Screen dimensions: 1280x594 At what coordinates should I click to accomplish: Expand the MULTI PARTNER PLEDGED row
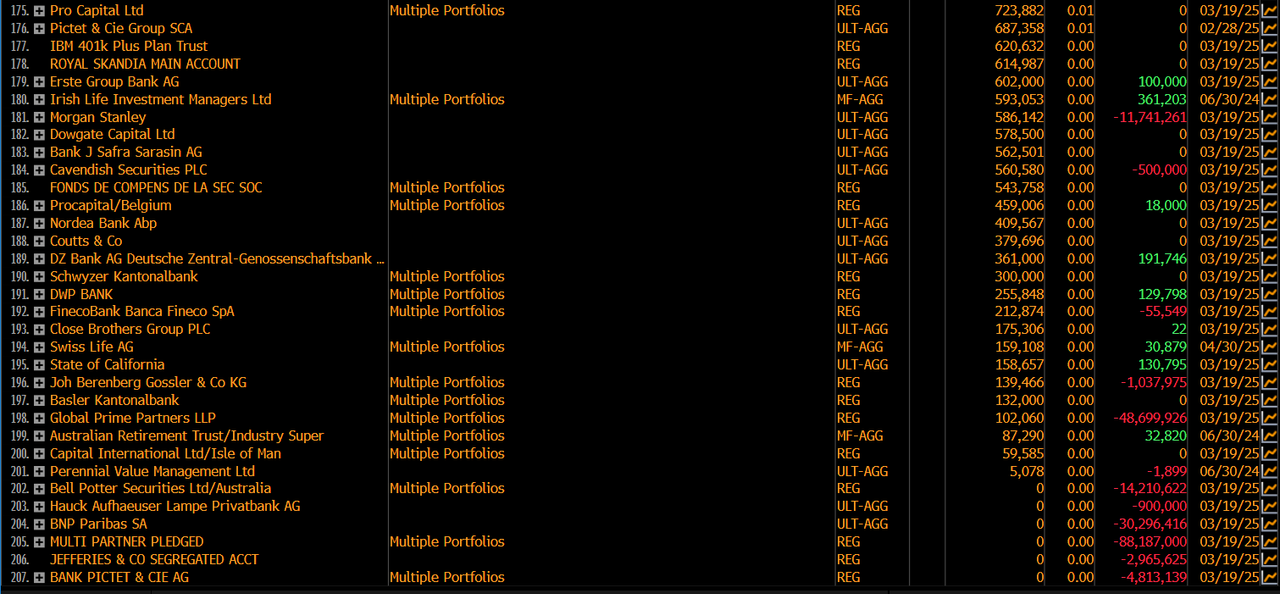pos(39,543)
